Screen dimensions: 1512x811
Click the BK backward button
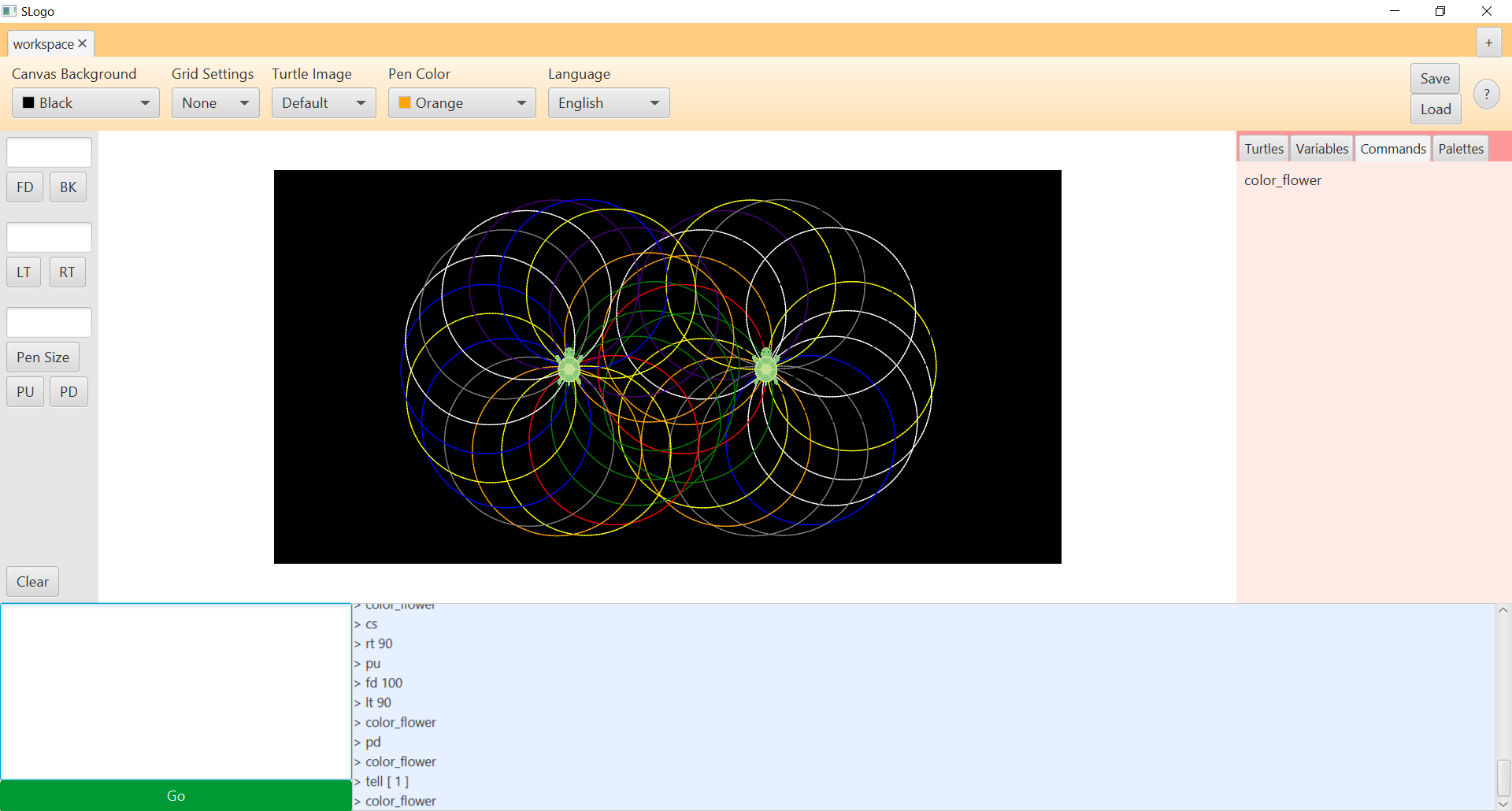69,187
